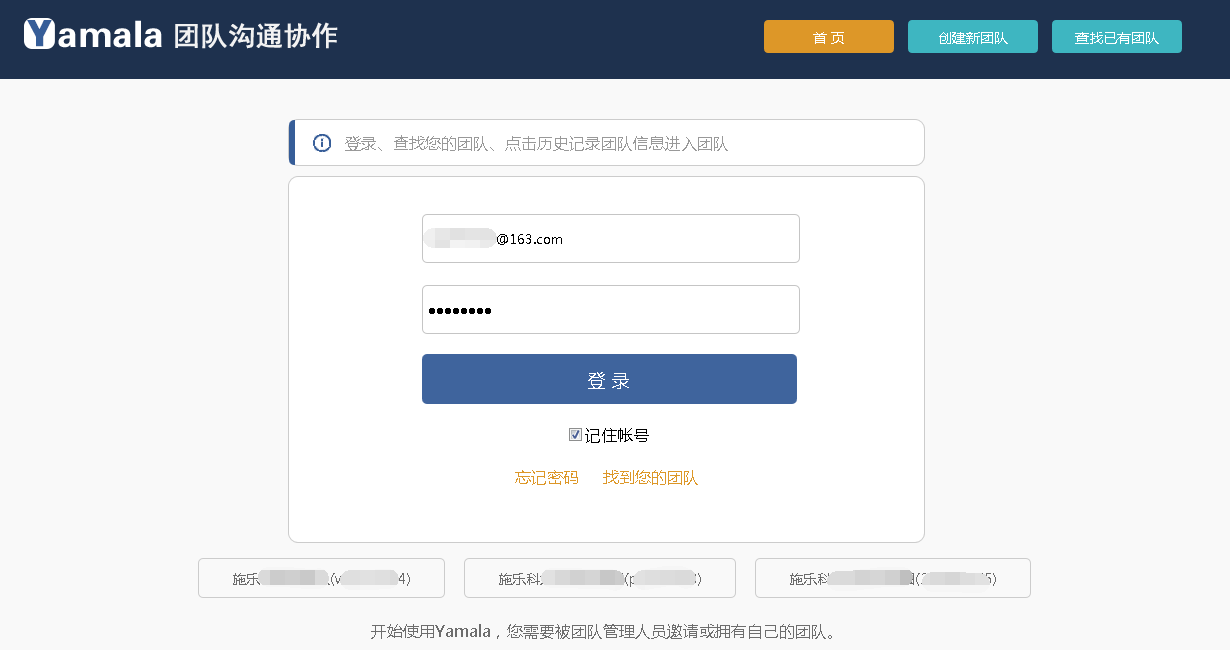
Task: Open 创建新团队 from the top bar
Action: [972, 37]
